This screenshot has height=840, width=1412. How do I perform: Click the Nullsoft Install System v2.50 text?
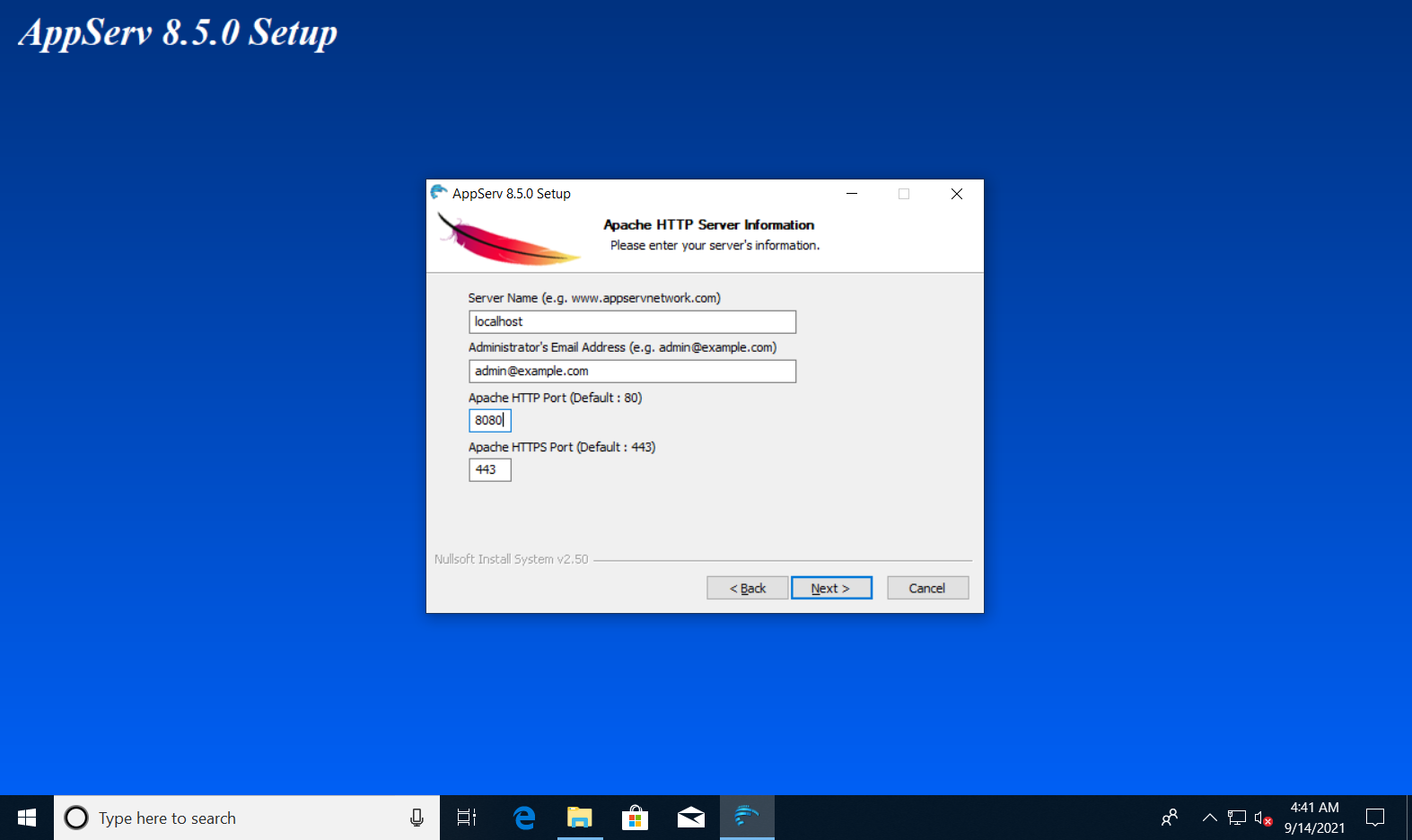[x=511, y=559]
